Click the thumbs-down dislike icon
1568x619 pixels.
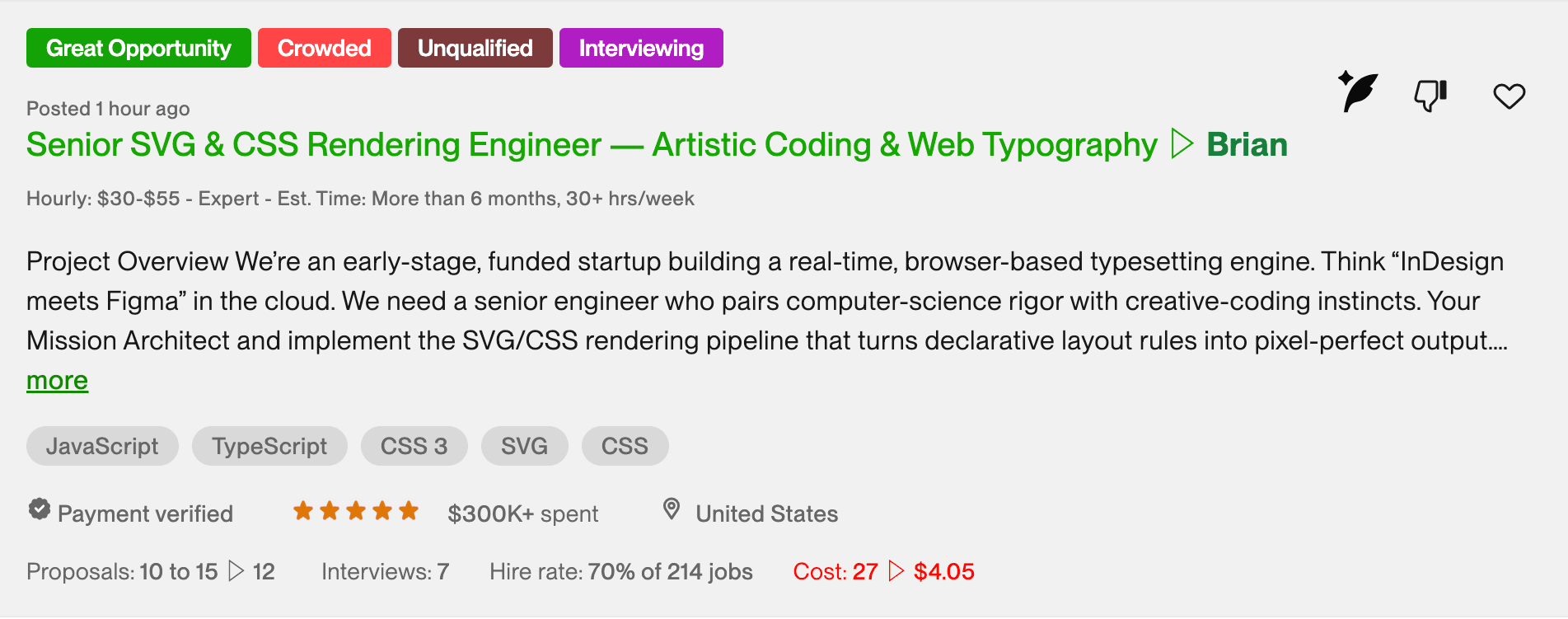point(1430,95)
